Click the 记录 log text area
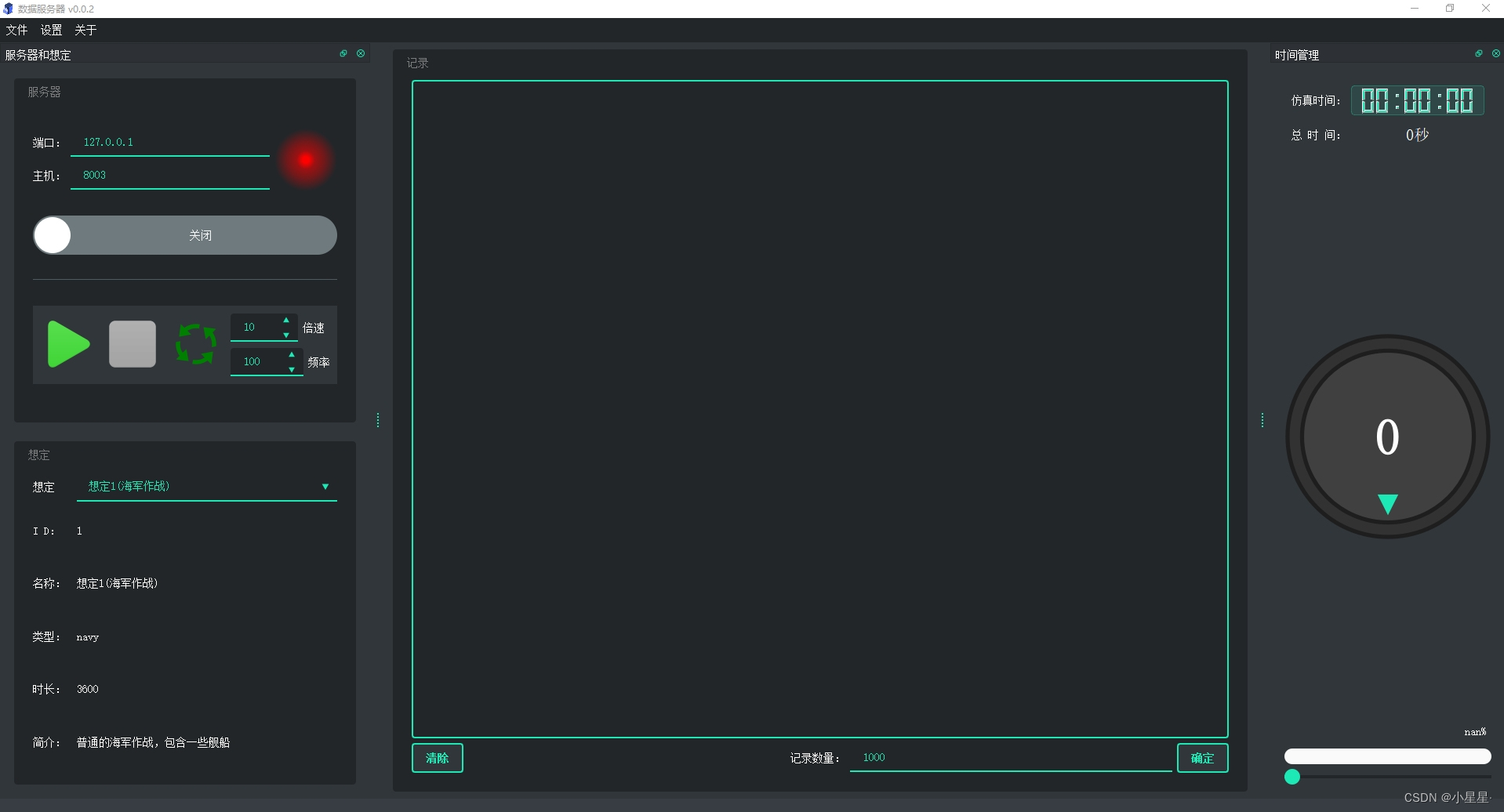1504x812 pixels. (x=820, y=409)
